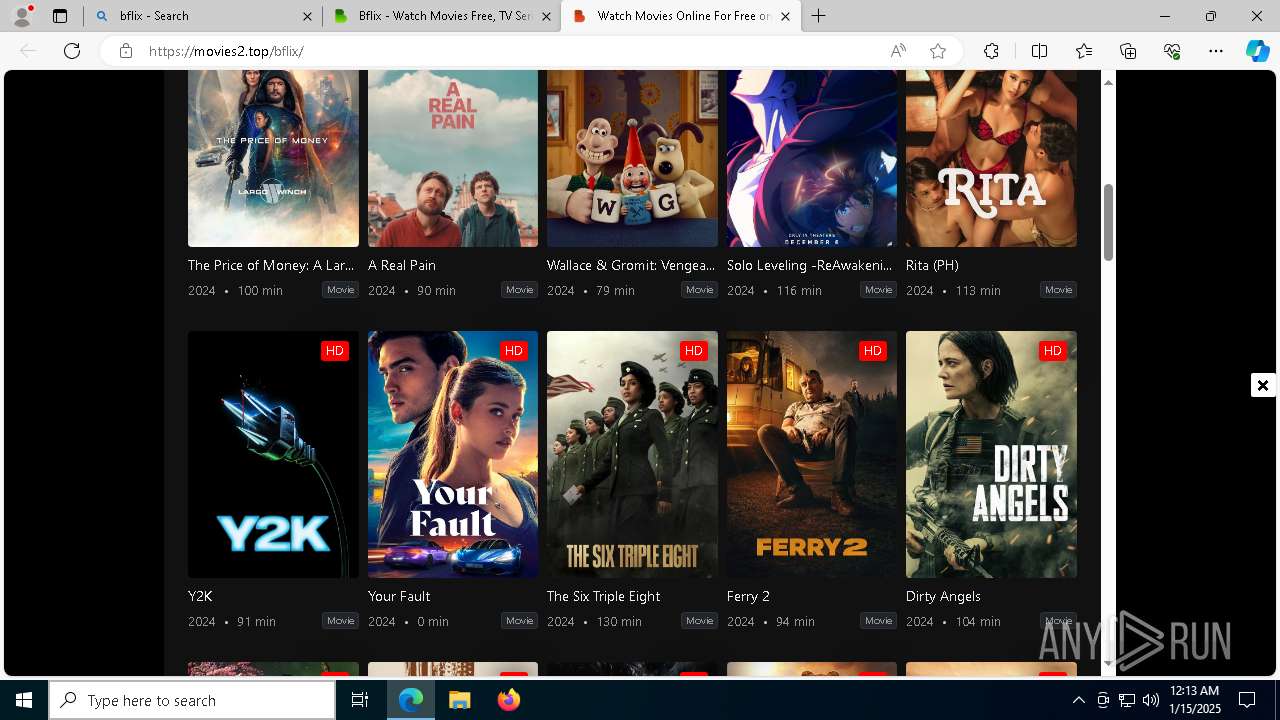
Task: Open the browser profile icon
Action: (22, 16)
